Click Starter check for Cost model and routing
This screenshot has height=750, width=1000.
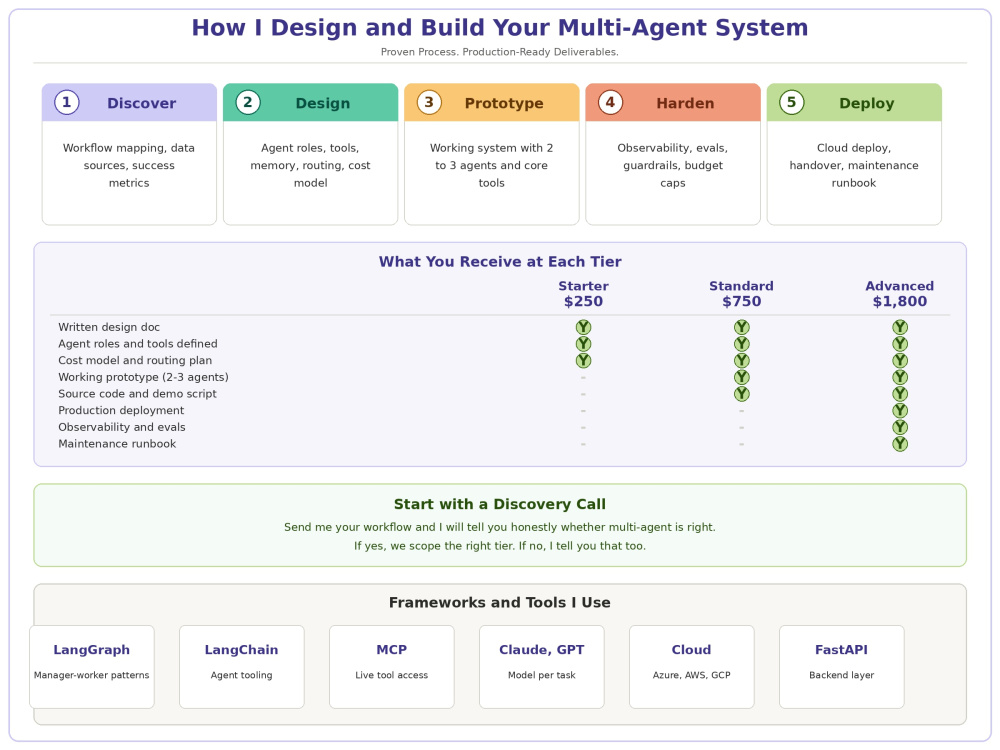584,360
